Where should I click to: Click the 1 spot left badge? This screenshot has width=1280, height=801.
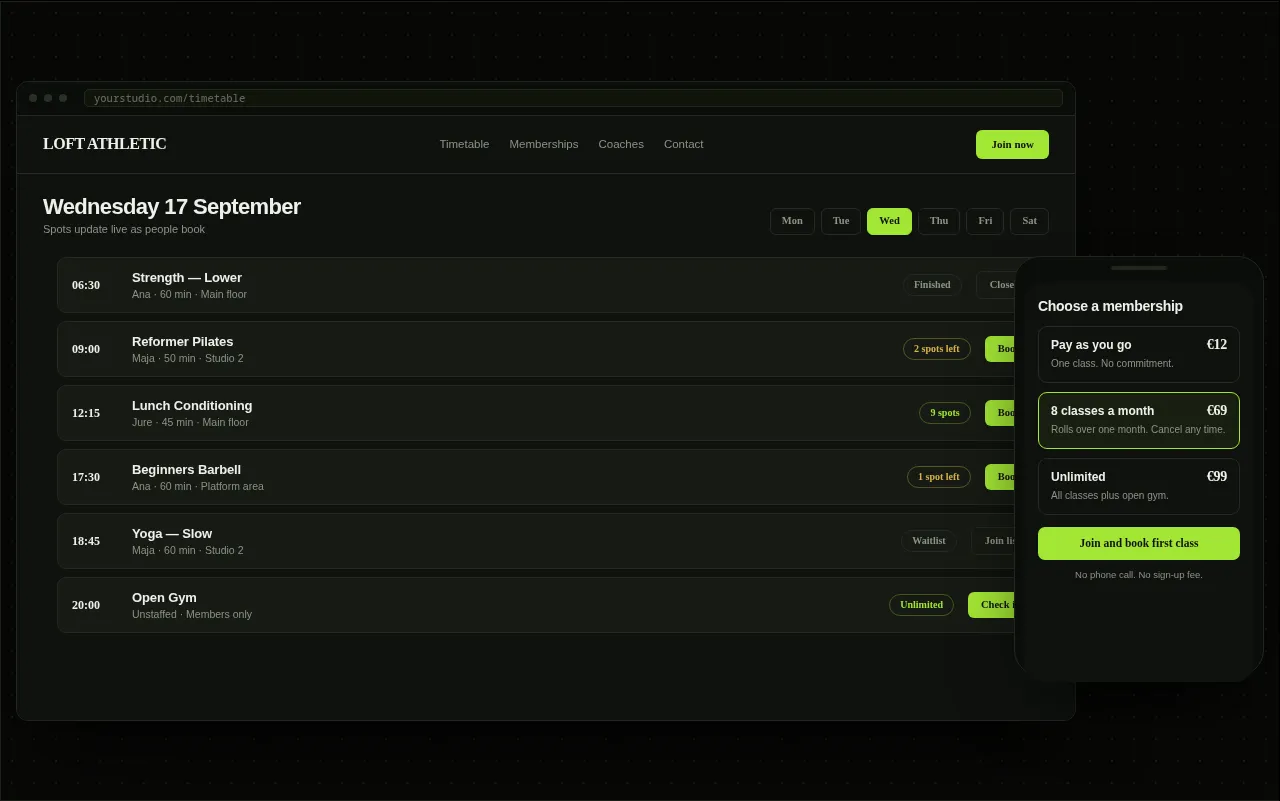coord(939,477)
